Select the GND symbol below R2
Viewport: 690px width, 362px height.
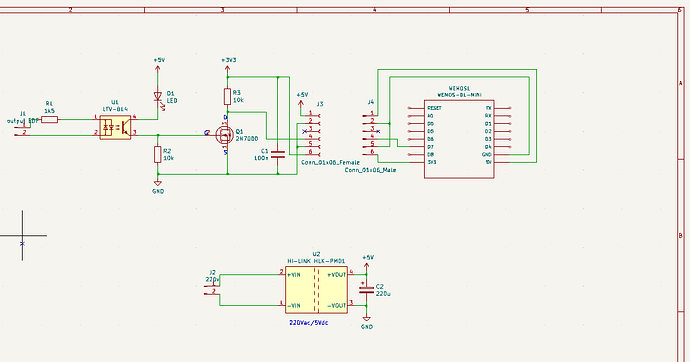158,186
